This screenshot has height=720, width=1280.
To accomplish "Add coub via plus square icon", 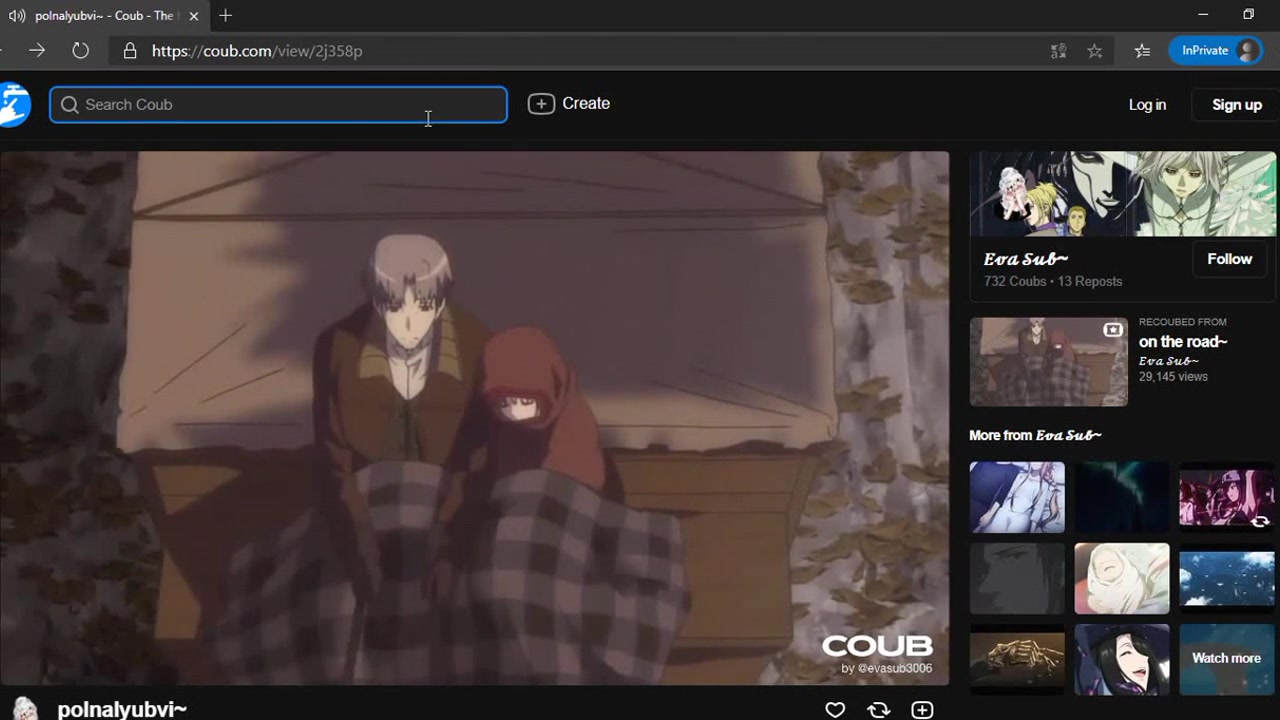I will tap(922, 709).
